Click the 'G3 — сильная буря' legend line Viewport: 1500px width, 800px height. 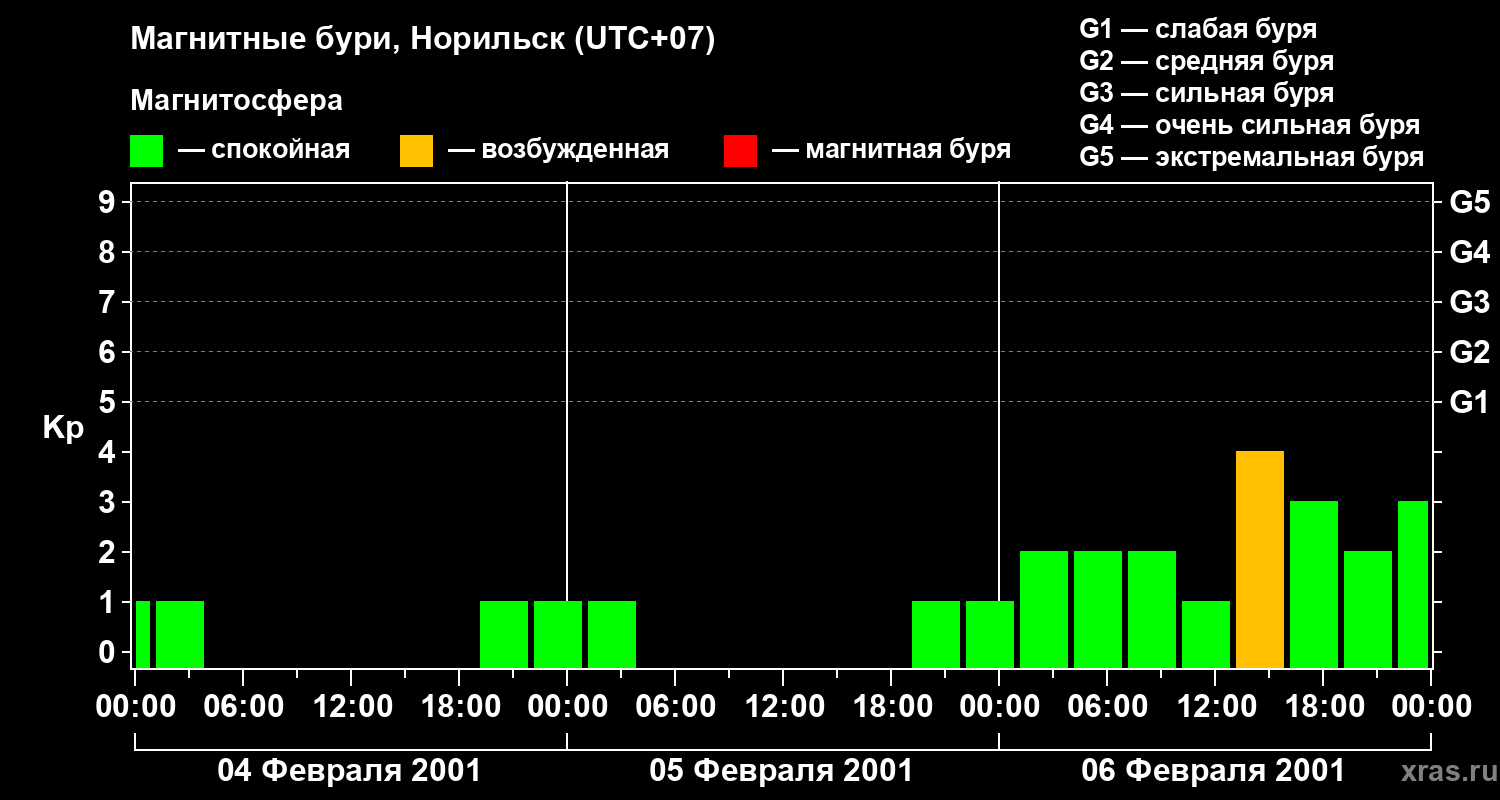point(1206,93)
